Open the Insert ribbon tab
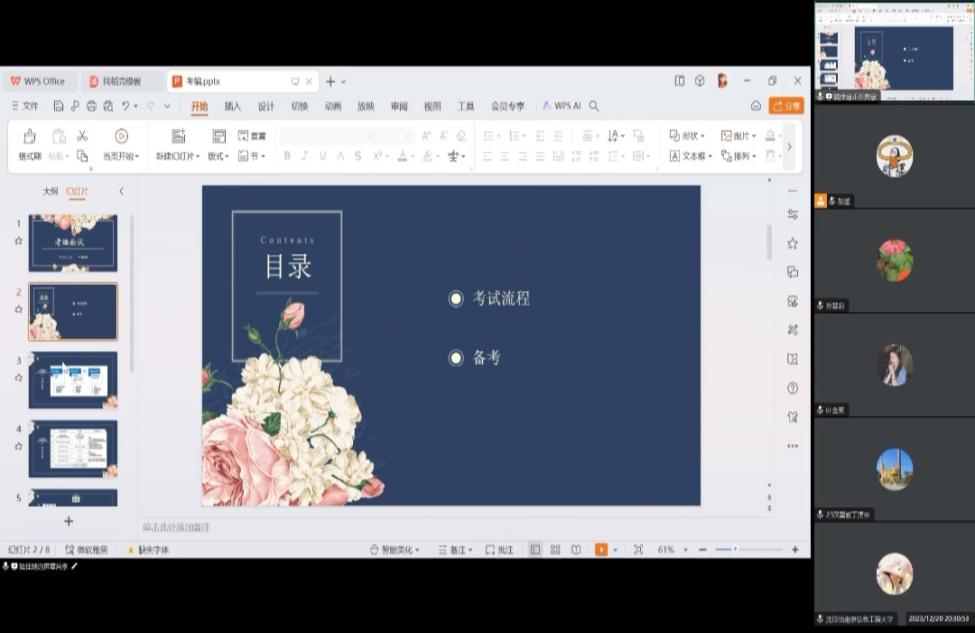Screen dimensions: 975x633 click(x=232, y=106)
